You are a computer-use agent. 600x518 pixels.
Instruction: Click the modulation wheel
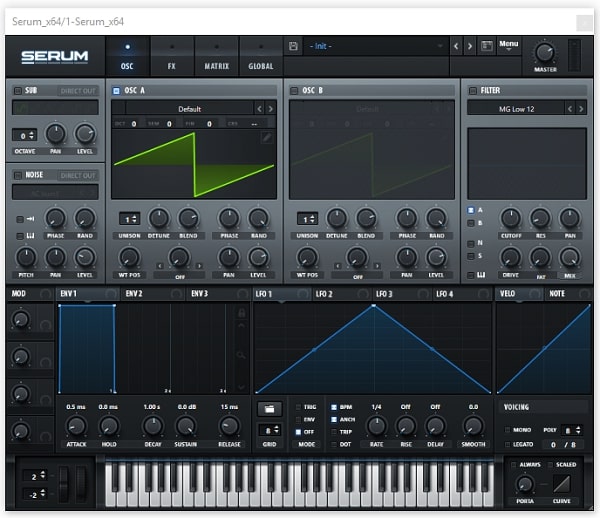tap(81, 483)
